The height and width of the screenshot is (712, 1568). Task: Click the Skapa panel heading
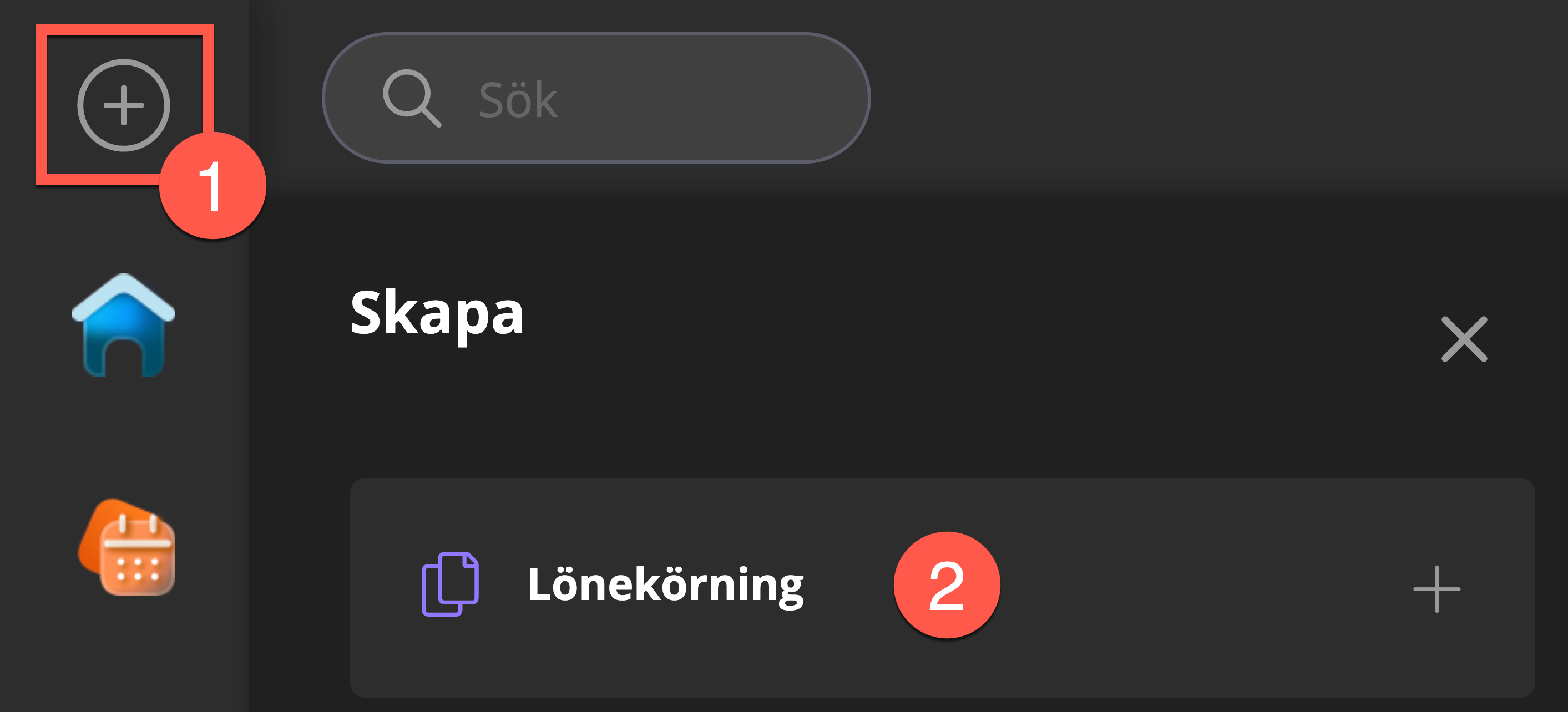(437, 313)
